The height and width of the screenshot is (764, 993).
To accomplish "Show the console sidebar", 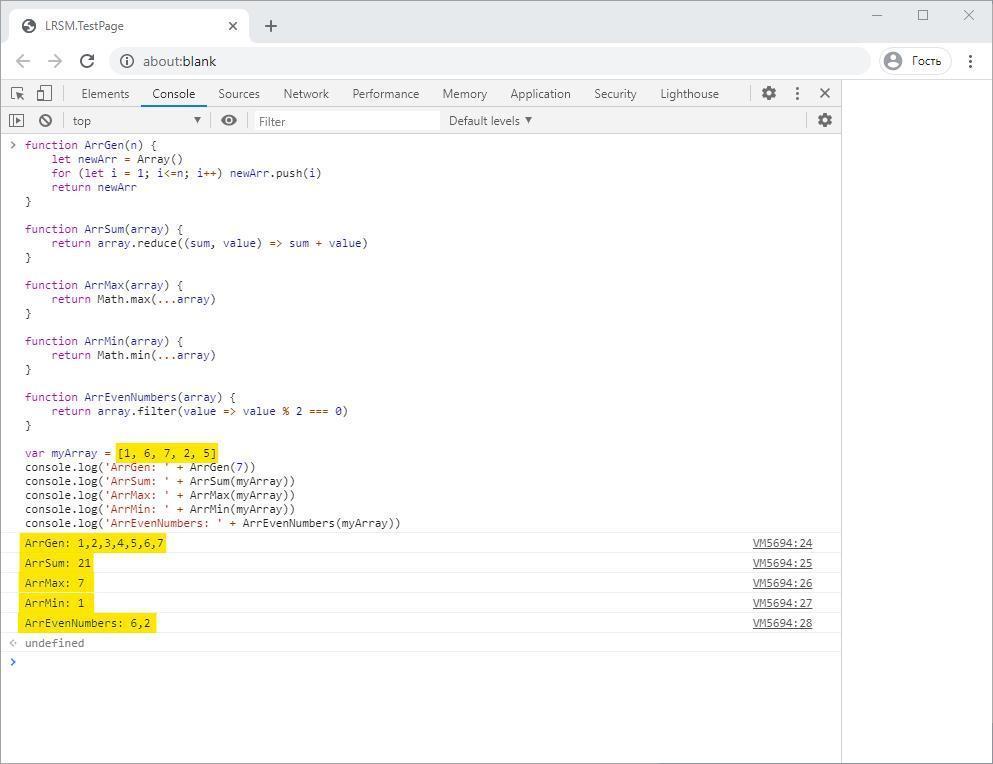I will pos(16,120).
